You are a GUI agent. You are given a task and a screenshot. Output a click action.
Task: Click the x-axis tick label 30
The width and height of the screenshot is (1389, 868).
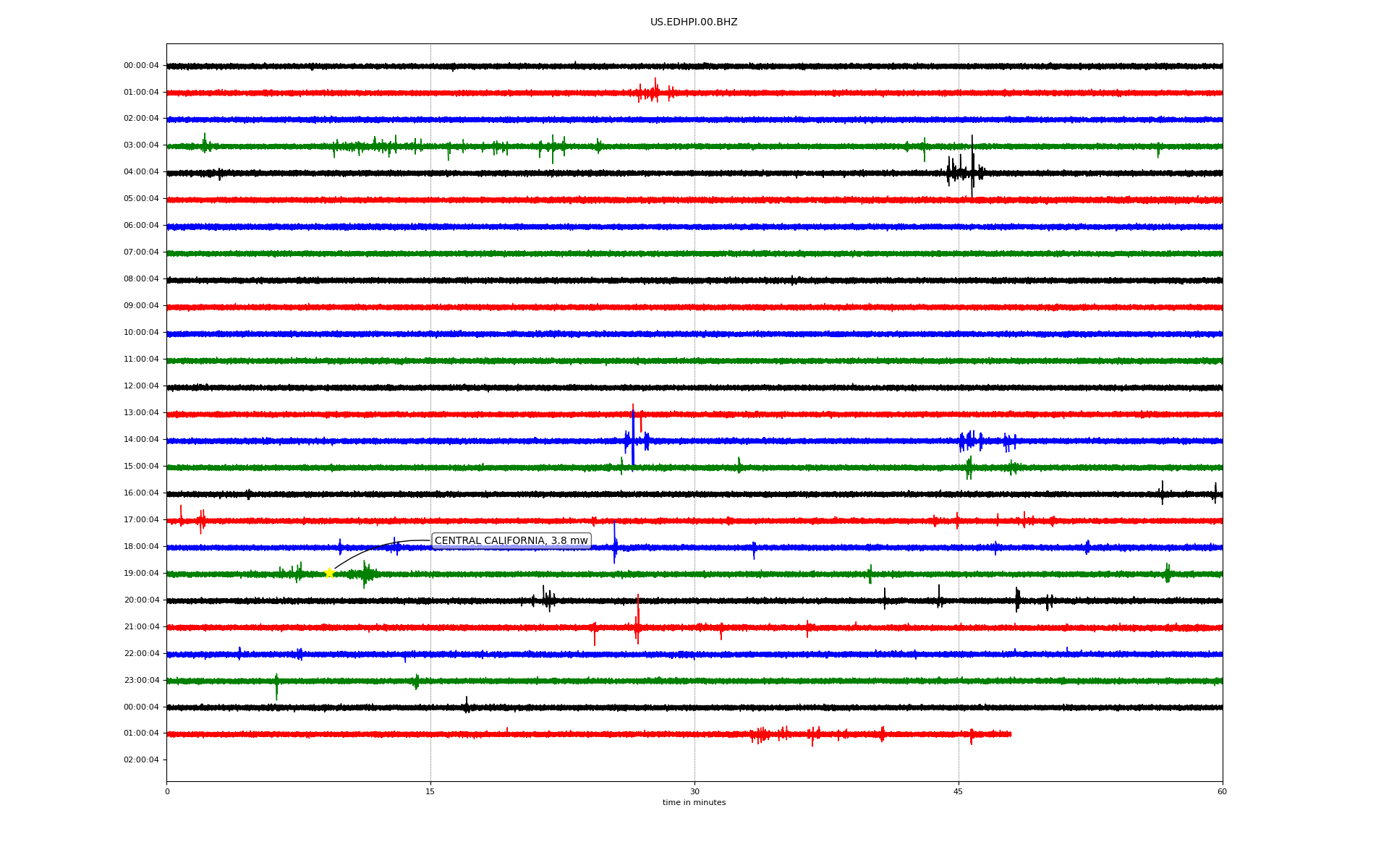[694, 792]
